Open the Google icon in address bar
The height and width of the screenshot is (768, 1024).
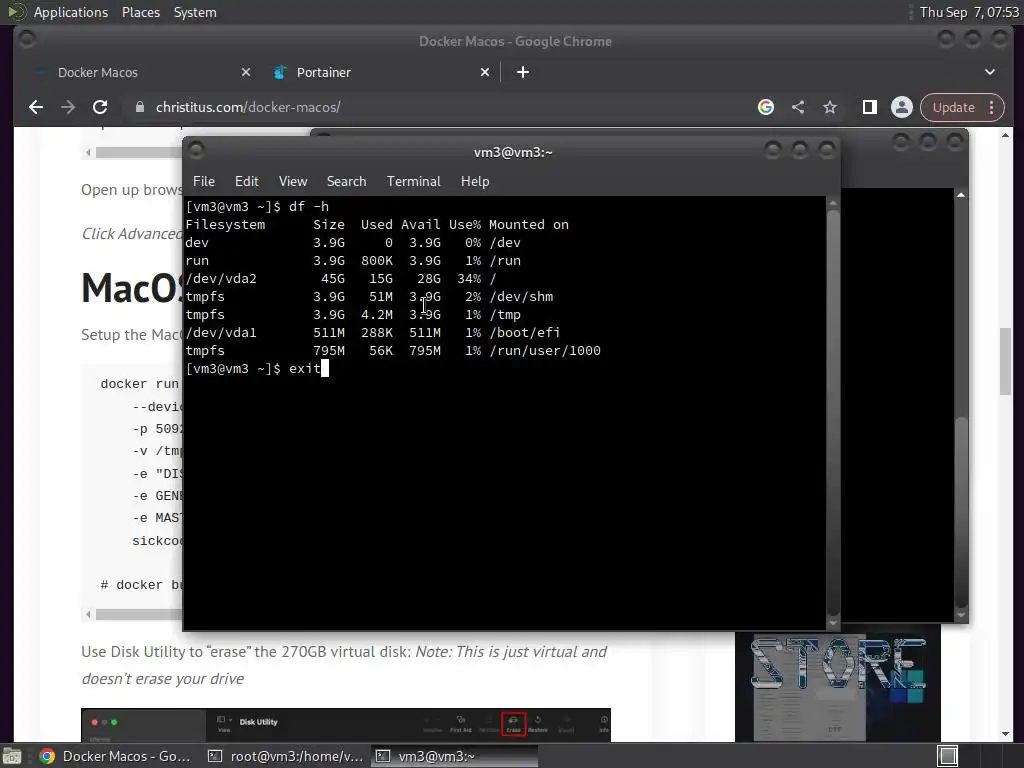click(766, 107)
